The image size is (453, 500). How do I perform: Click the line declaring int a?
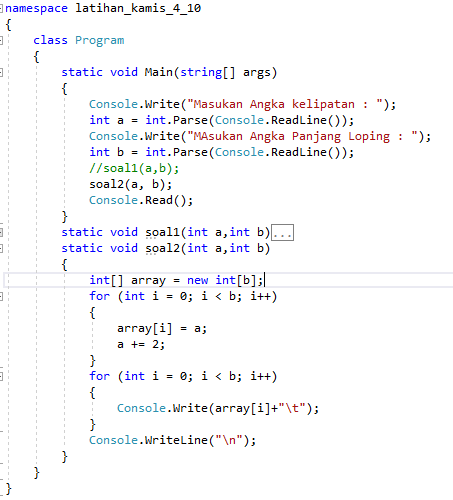[x=222, y=120]
